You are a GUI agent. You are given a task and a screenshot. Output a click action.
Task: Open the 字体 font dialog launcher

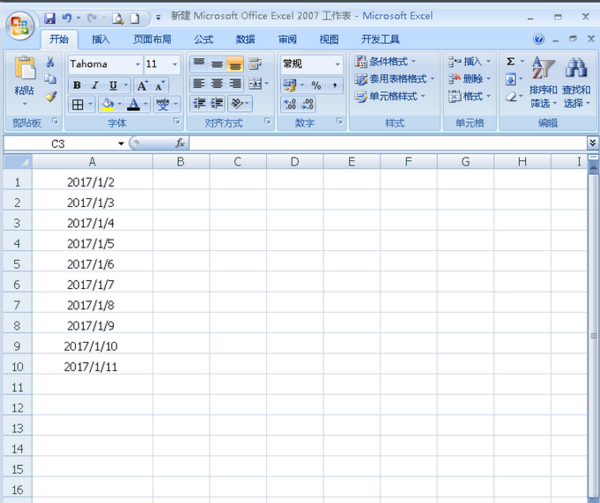tap(176, 121)
